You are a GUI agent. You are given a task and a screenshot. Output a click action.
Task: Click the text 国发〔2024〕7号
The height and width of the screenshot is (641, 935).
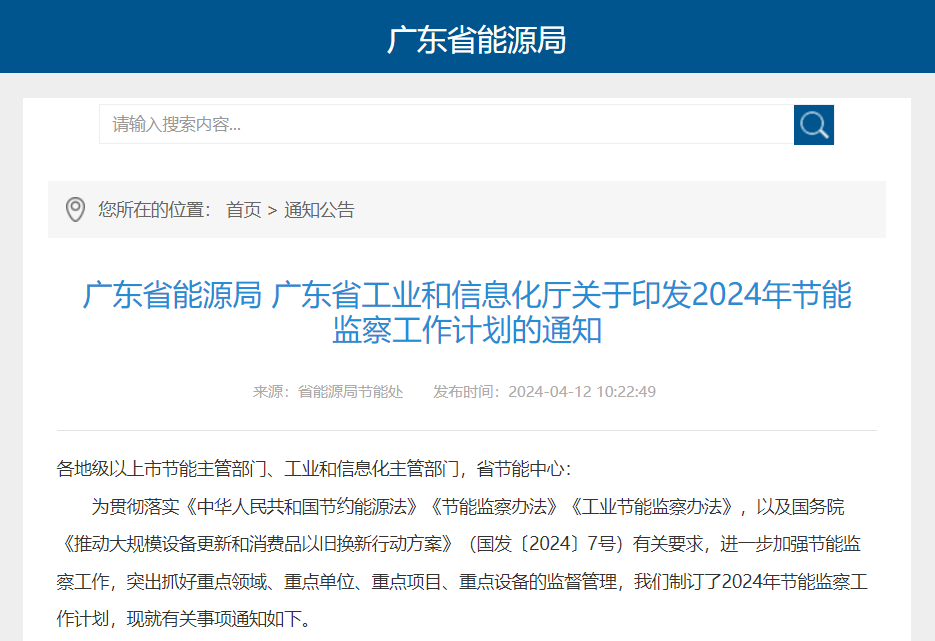[546, 544]
